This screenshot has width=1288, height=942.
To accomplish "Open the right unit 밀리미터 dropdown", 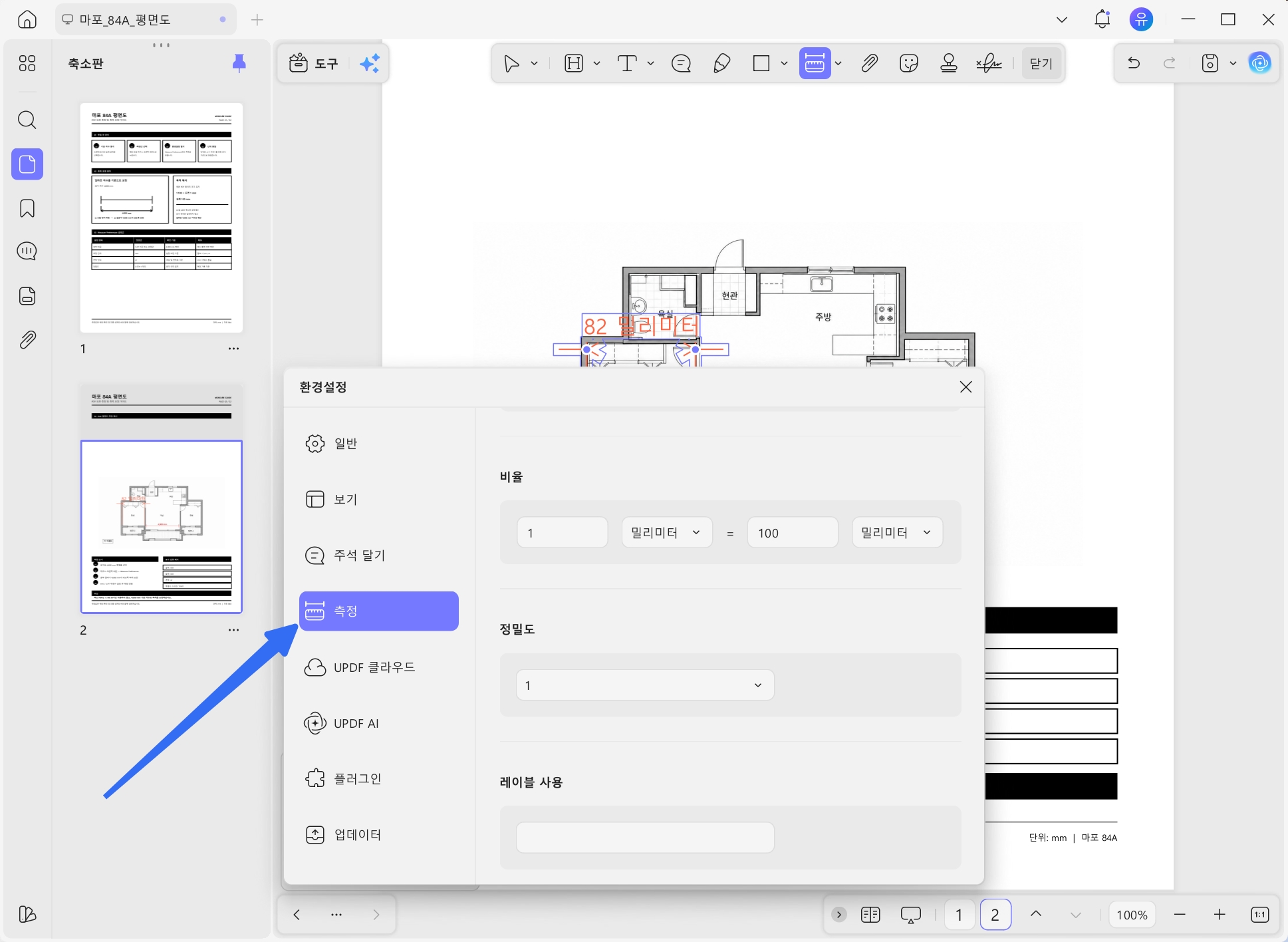I will click(898, 532).
